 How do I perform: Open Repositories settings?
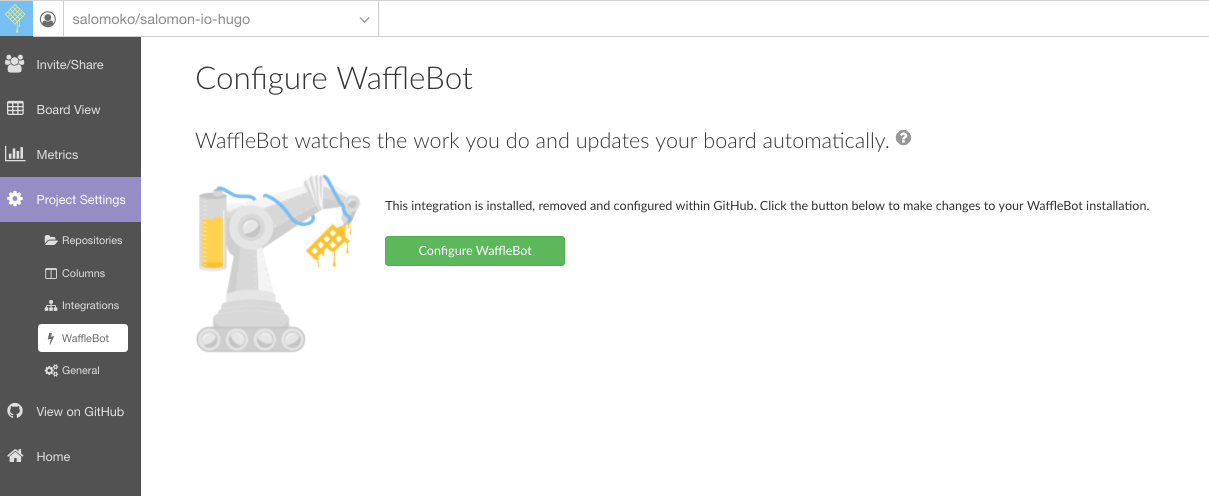91,240
